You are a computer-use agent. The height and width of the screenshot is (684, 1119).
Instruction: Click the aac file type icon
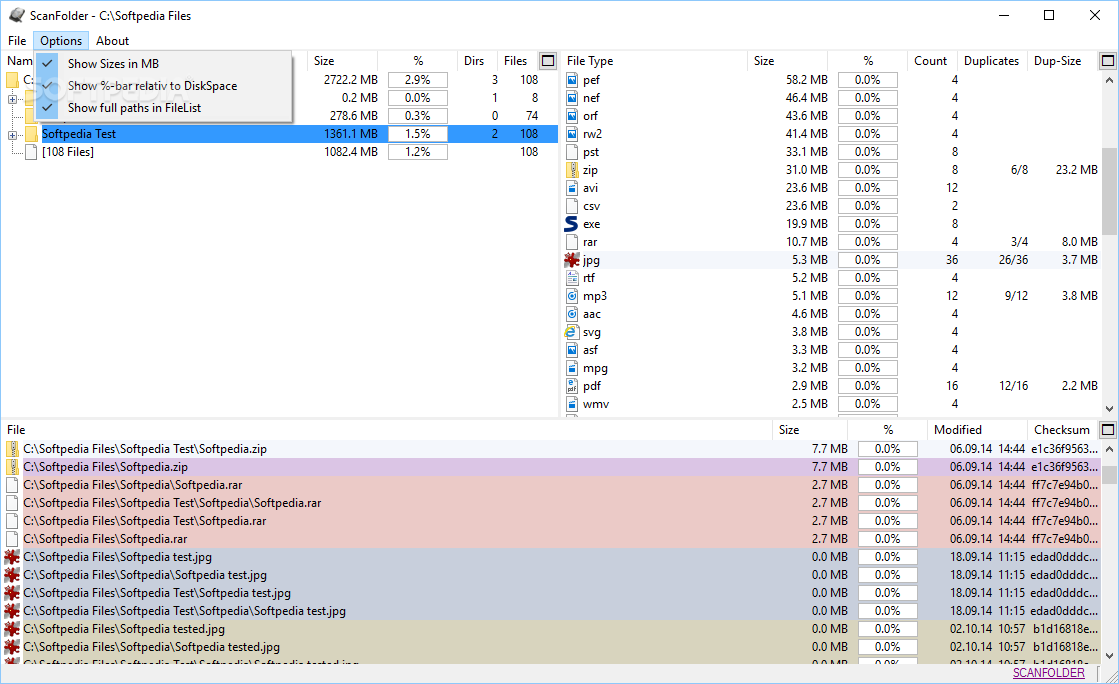tap(572, 314)
